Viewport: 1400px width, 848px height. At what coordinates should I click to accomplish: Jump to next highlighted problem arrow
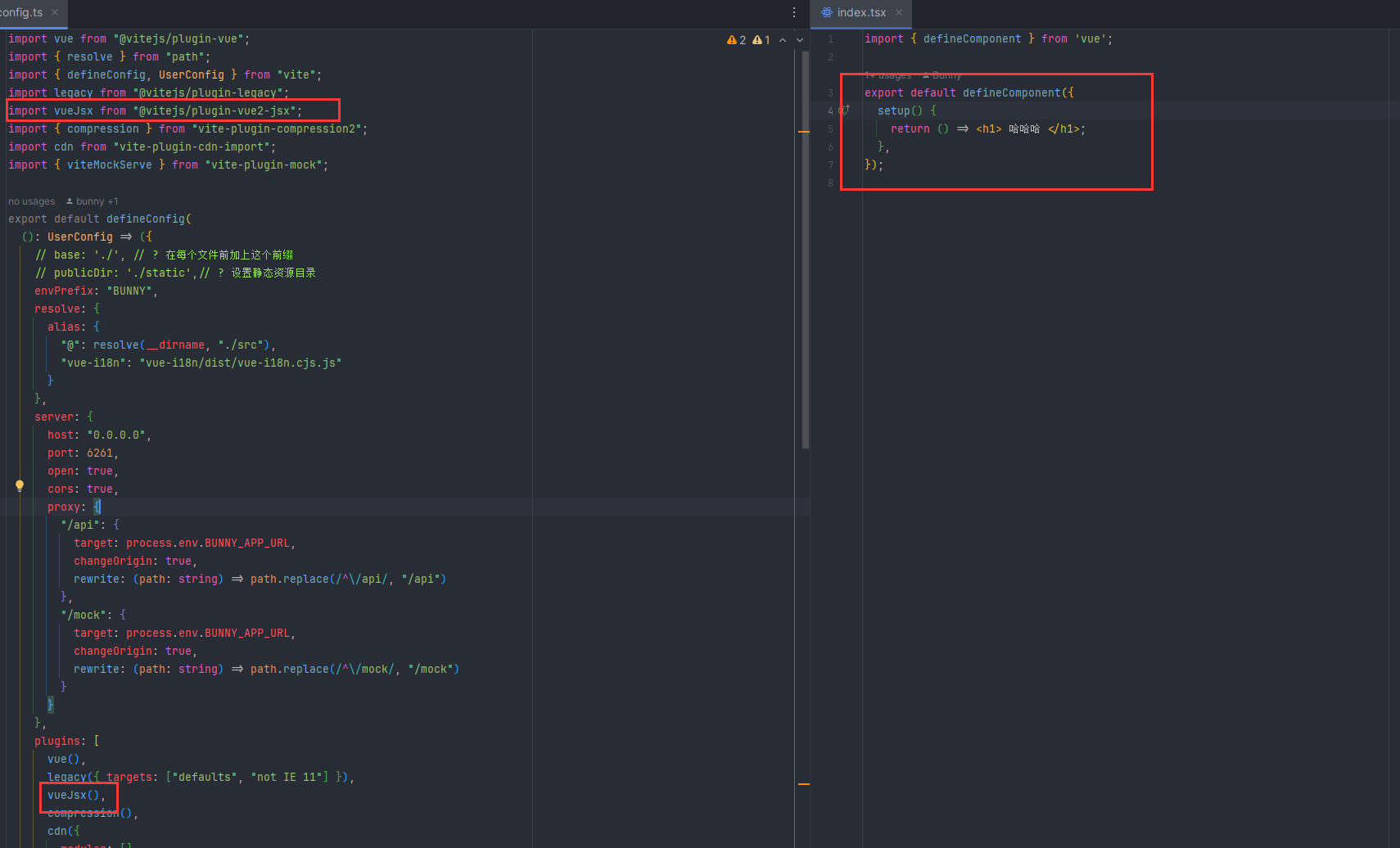(x=800, y=39)
